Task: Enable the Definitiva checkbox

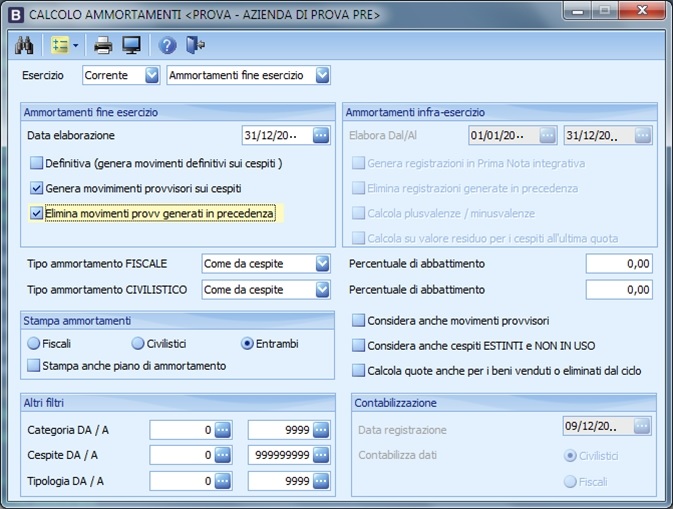Action: click(36, 163)
